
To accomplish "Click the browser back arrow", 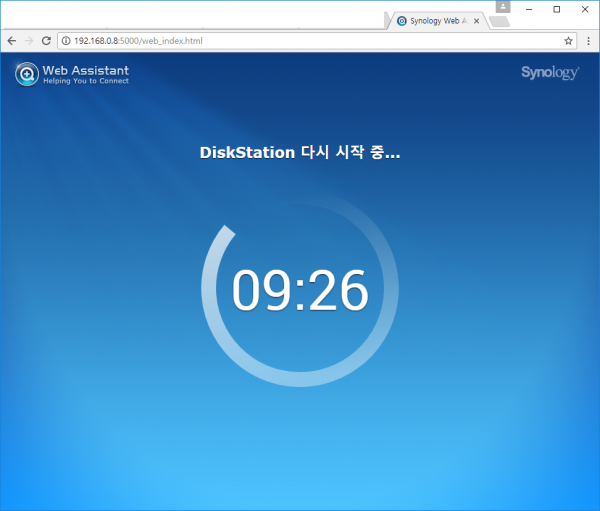I will (11, 41).
